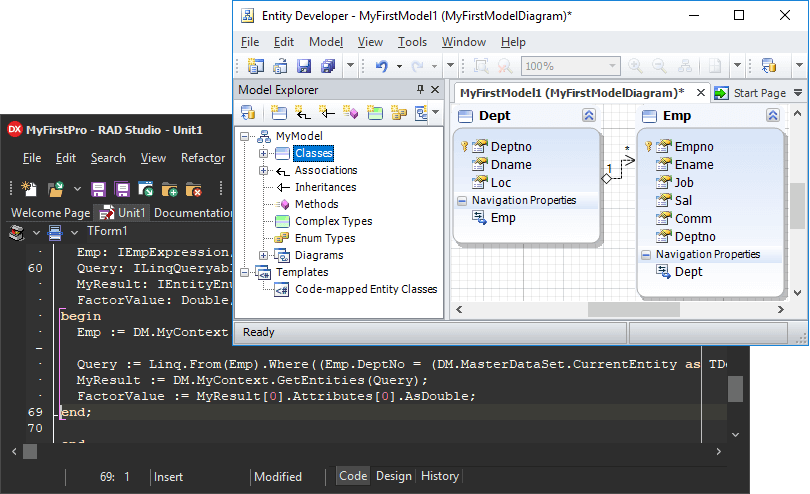Image resolution: width=810 pixels, height=494 pixels.
Task: Close the MyFirstModel1 diagram tab
Action: pyautogui.click(x=700, y=93)
